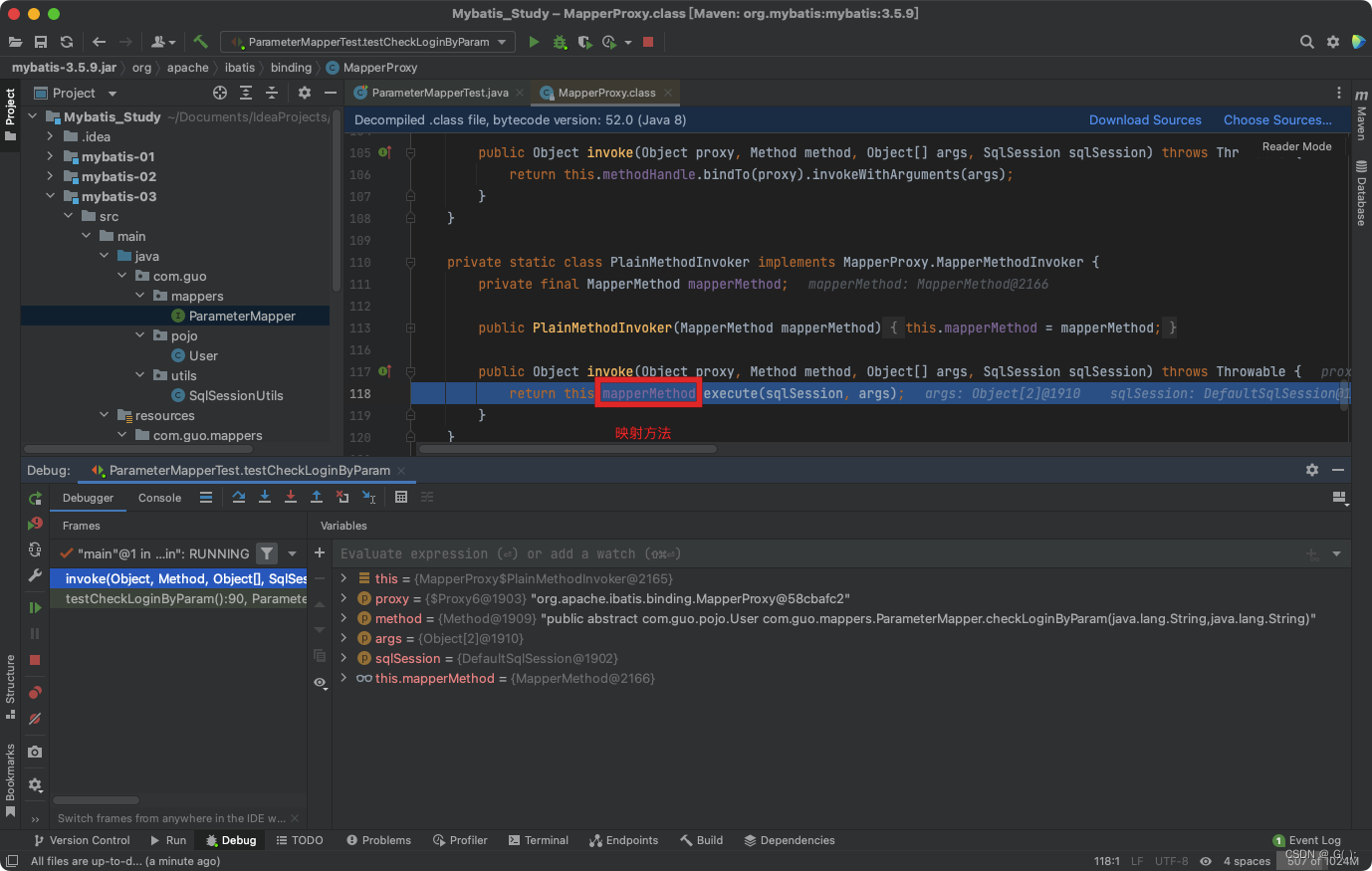The width and height of the screenshot is (1372, 871).
Task: Toggle the watches eye icon in Variables
Action: click(x=320, y=683)
